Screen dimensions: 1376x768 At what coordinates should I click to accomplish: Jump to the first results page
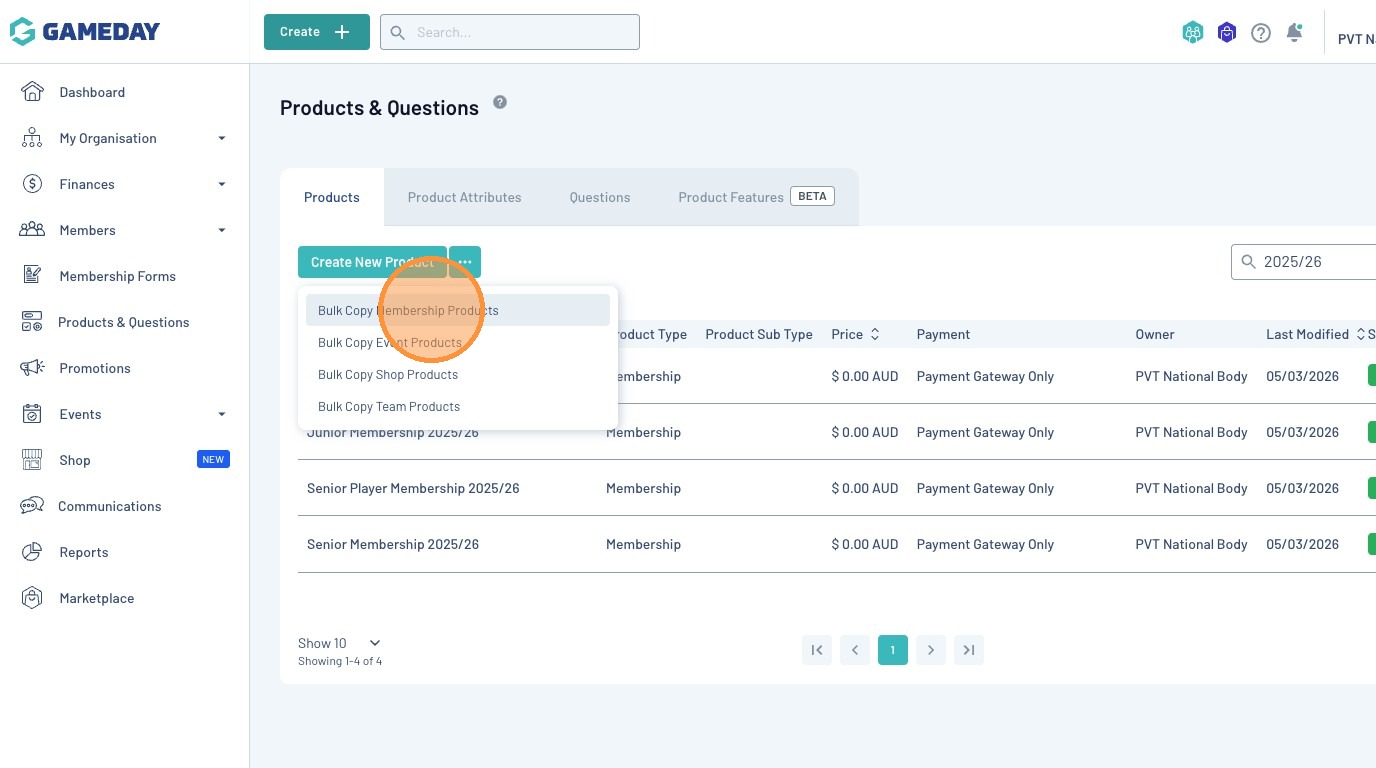pos(817,650)
